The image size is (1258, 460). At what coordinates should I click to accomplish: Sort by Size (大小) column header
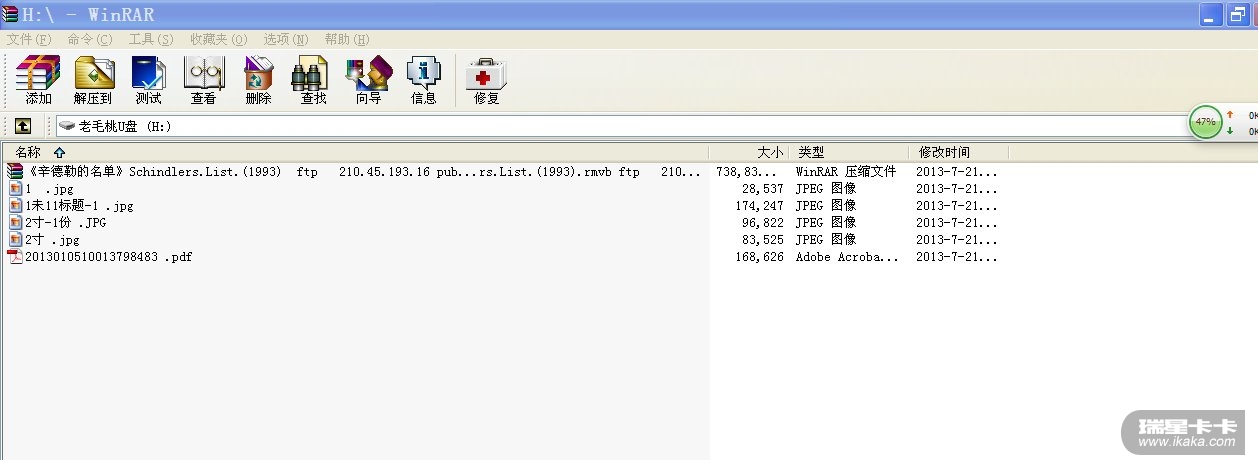coord(749,152)
